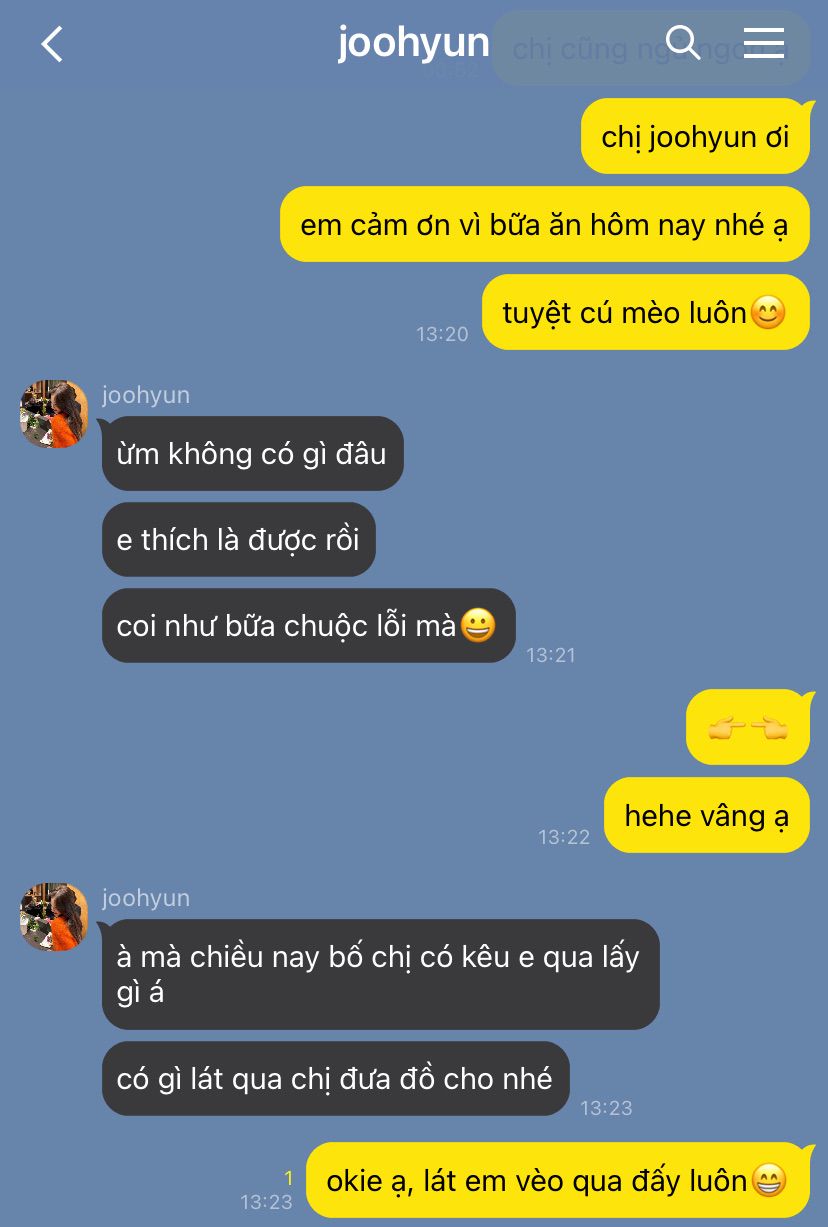The height and width of the screenshot is (1227, 828).
Task: Click the joohyun sender name above 'à mà chiều'
Action: point(146,898)
